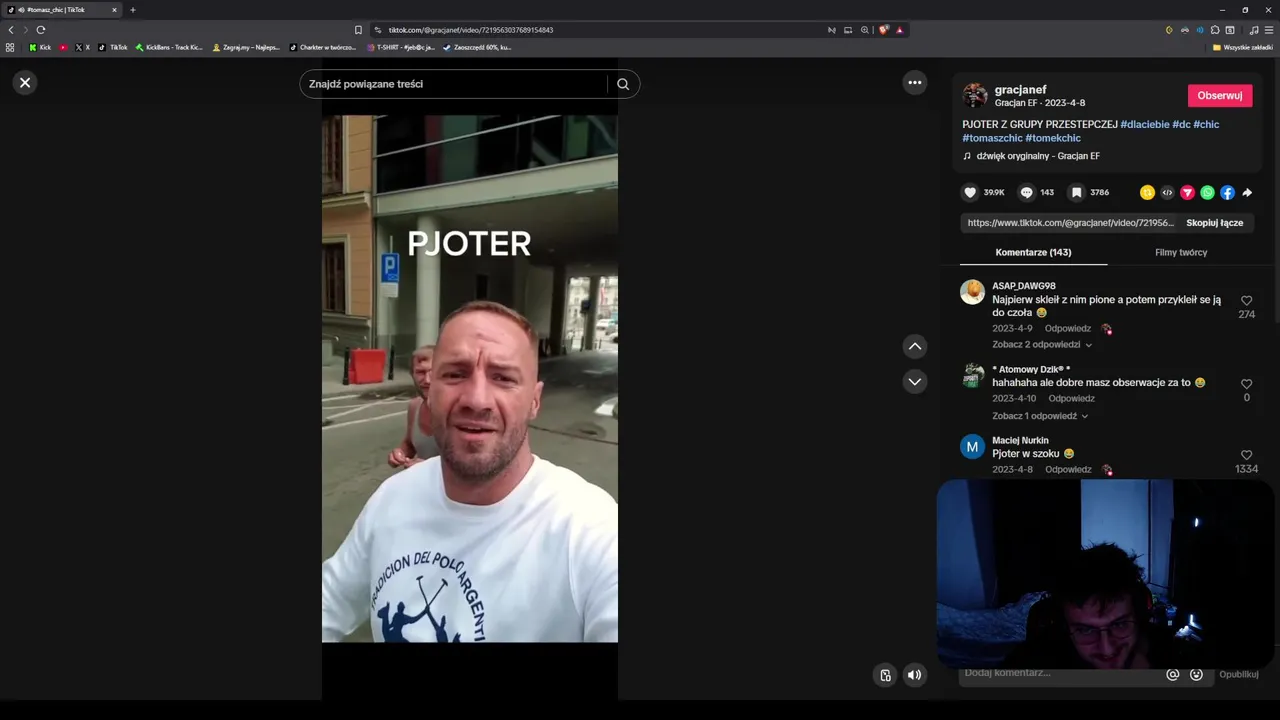Reply to ASAP_DAWG98 via Odpowiedz
The image size is (1280, 720).
coord(1068,329)
